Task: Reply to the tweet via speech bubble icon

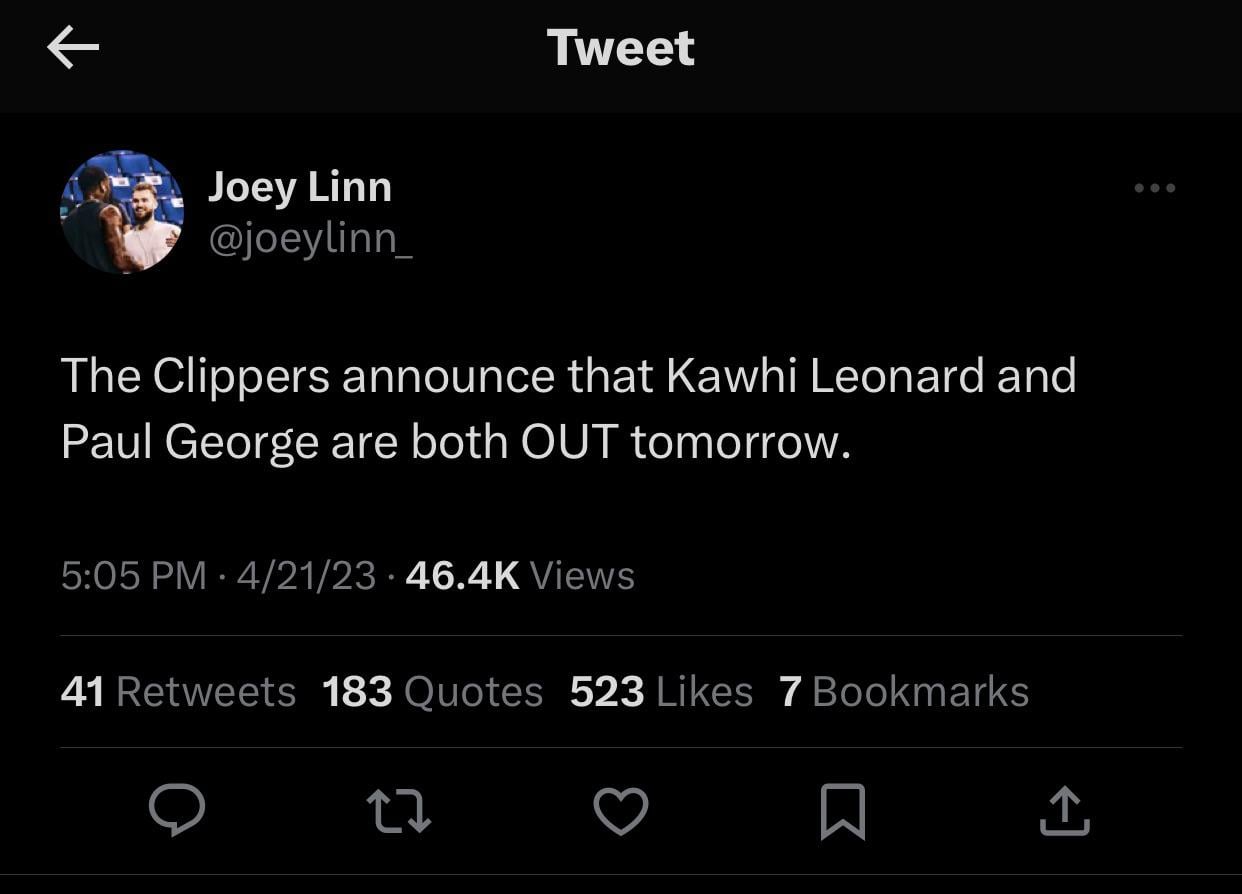Action: coord(177,809)
